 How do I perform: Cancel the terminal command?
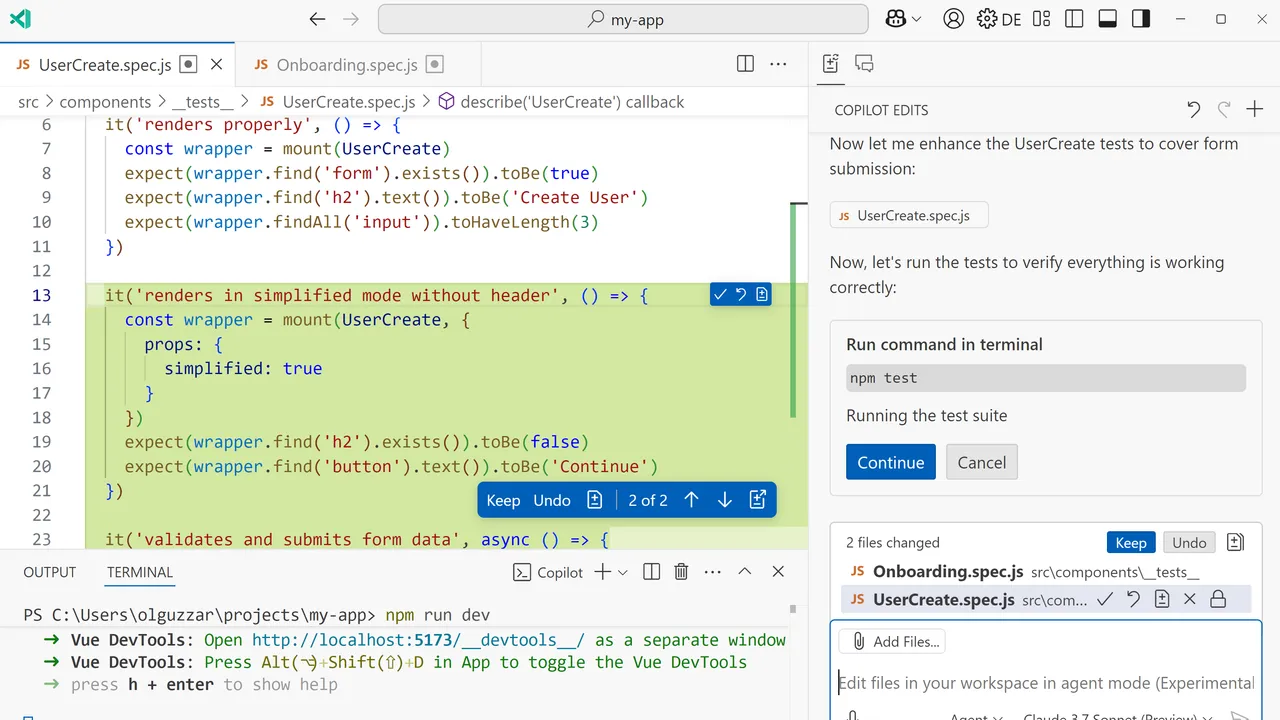982,462
